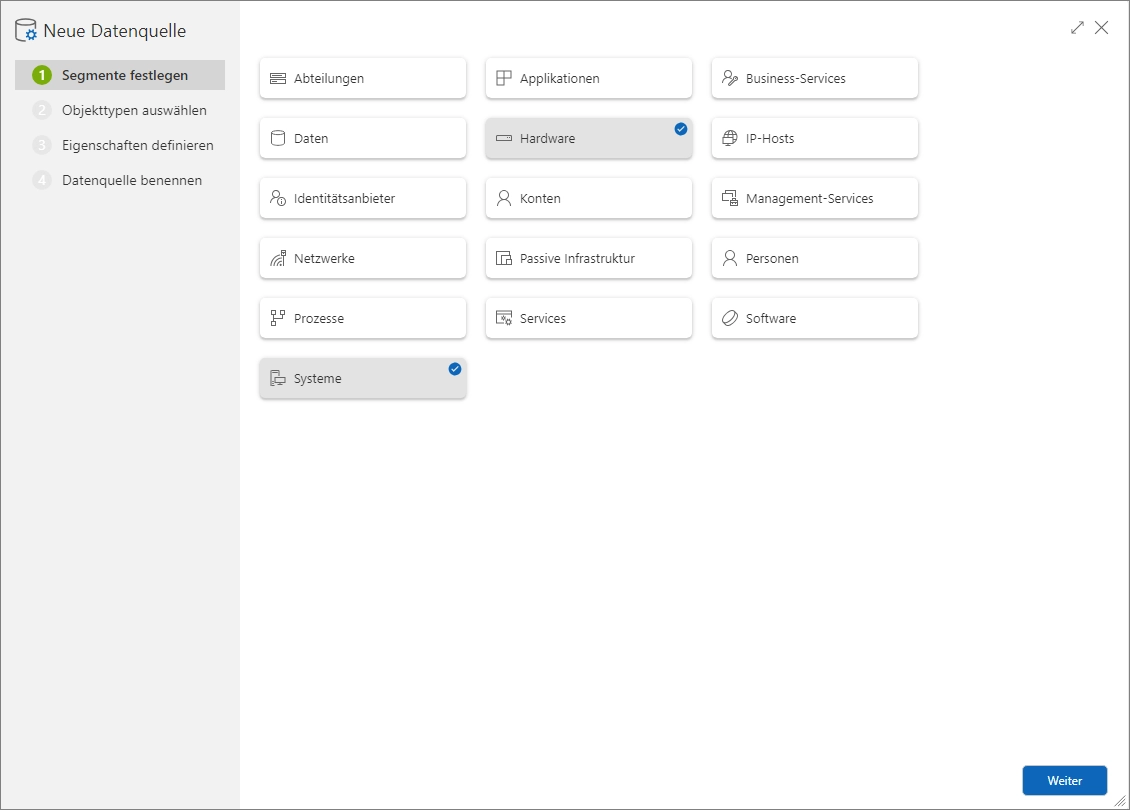
Task: Click the Business-Services icon
Action: click(x=730, y=79)
